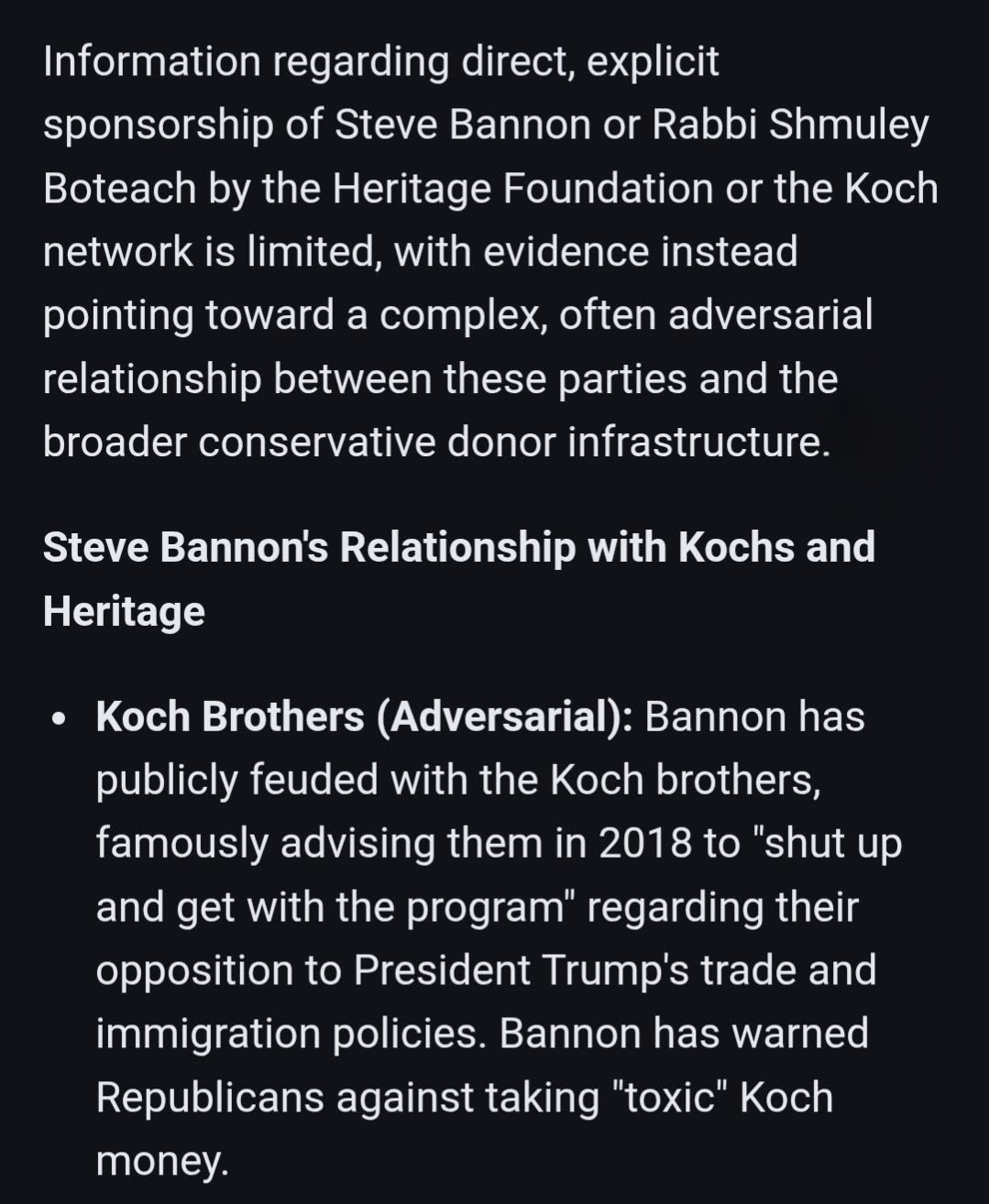Click "Heritage Foundation" in the intro paragraph

pos(522,189)
